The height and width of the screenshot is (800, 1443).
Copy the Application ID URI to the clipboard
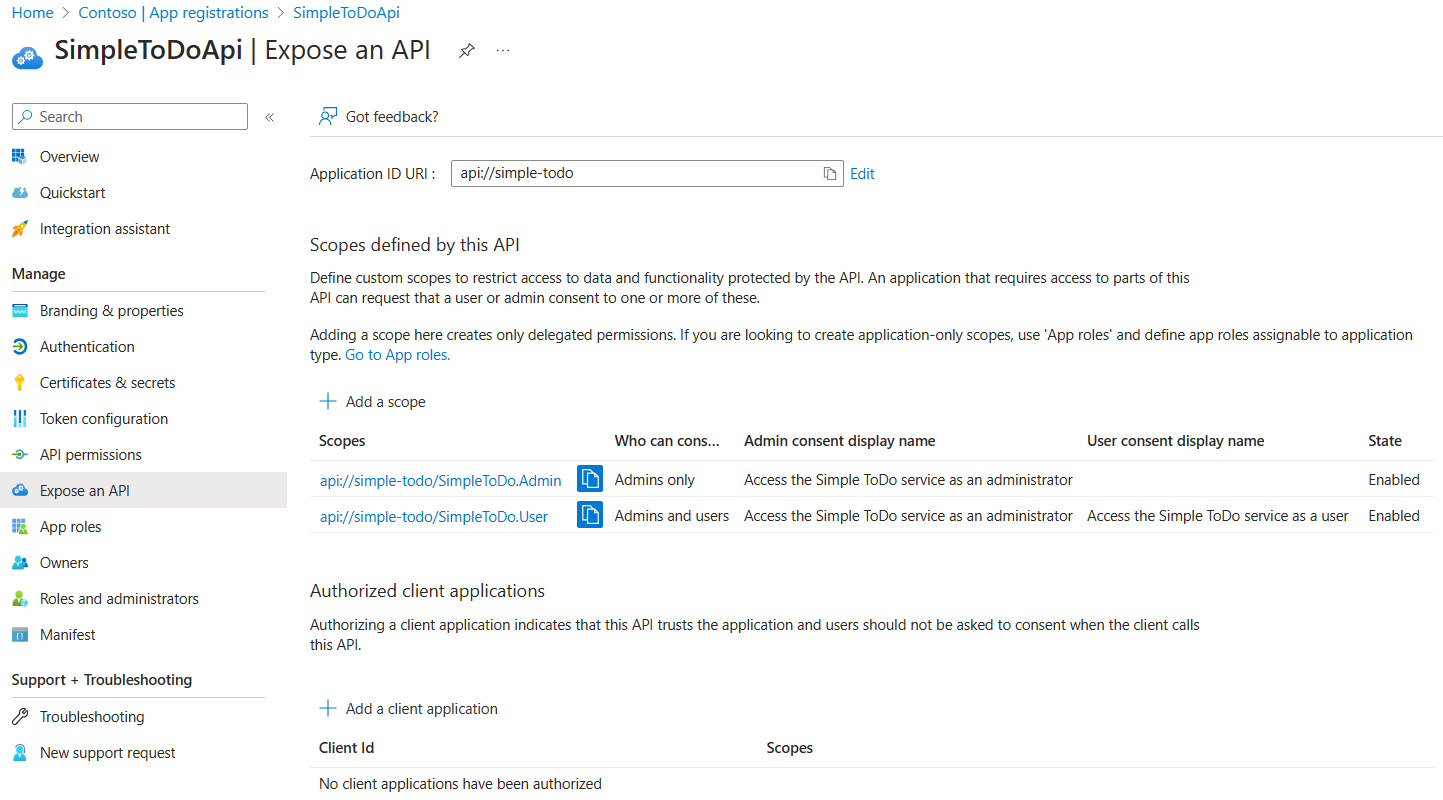click(x=830, y=174)
